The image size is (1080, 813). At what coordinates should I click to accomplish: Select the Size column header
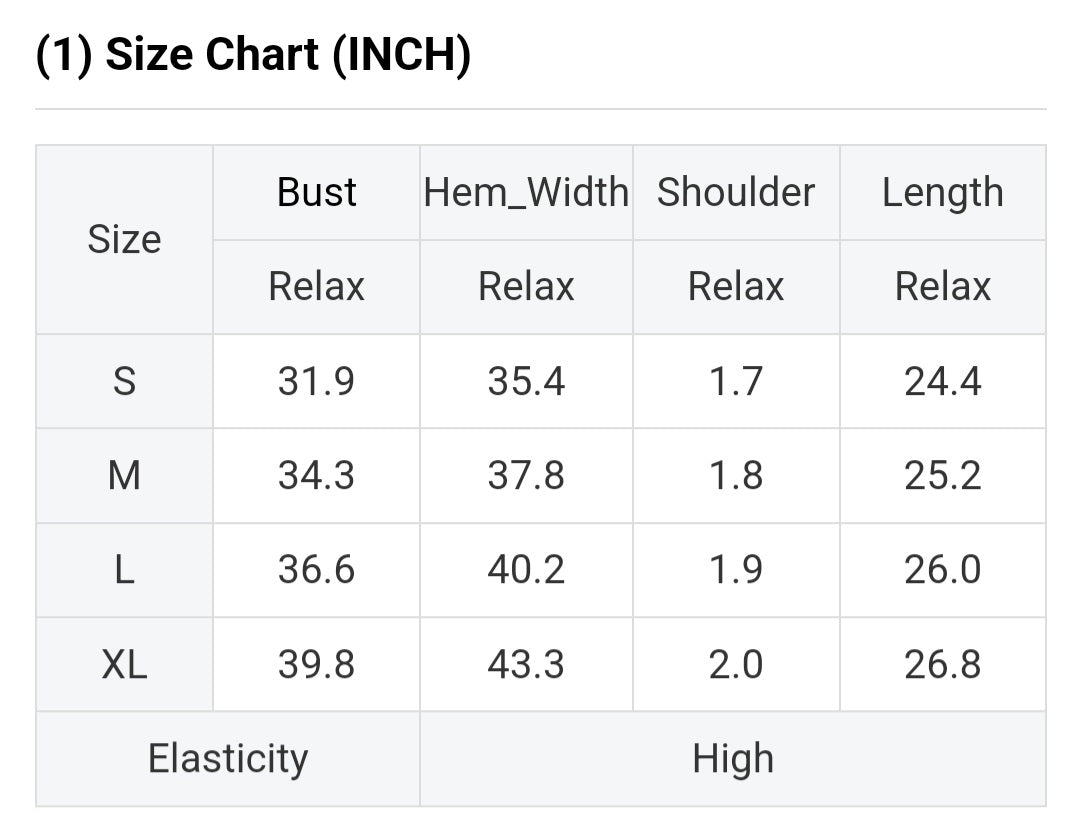pyautogui.click(x=124, y=240)
